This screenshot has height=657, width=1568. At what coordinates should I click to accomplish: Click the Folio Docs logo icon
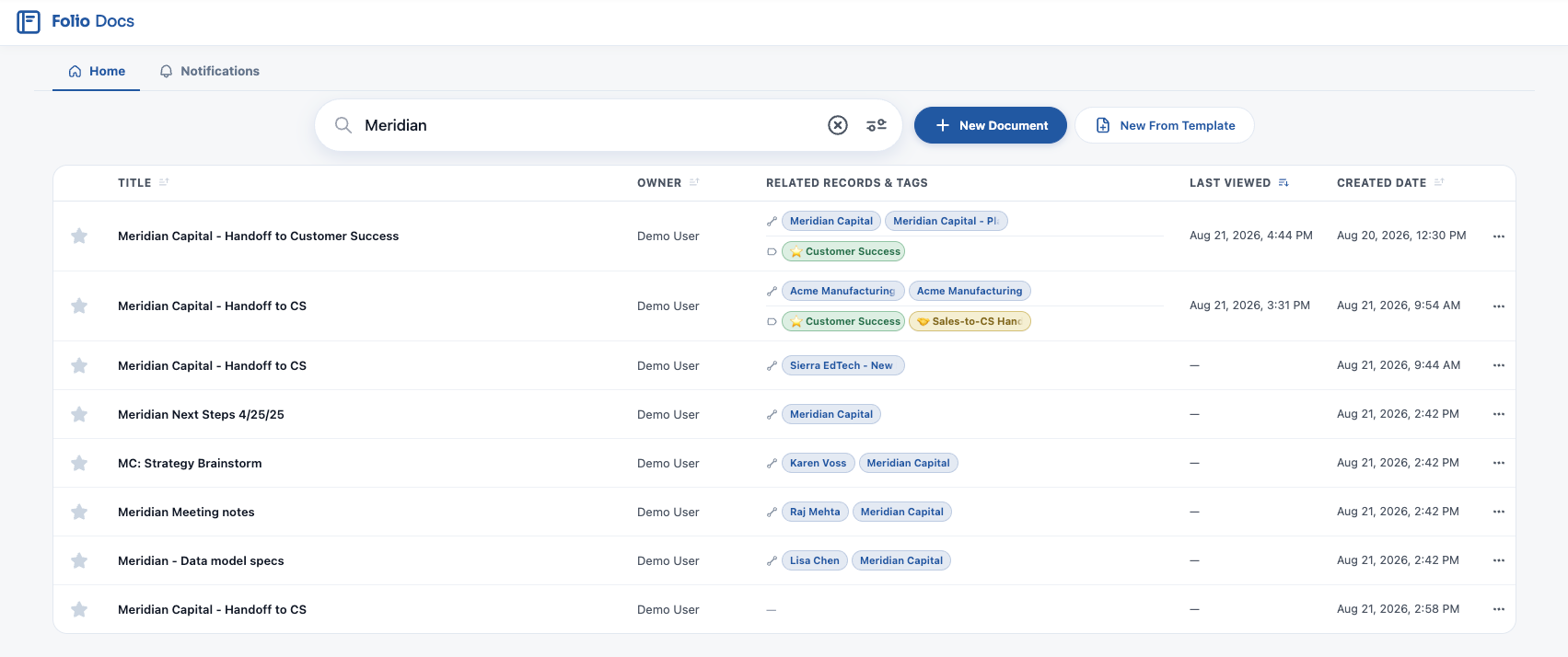tap(29, 21)
